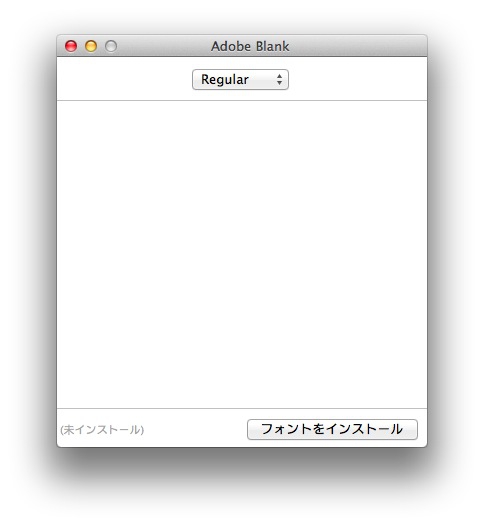This screenshot has width=484, height=526.
Task: Open the Regular style dropdown
Action: click(240, 80)
